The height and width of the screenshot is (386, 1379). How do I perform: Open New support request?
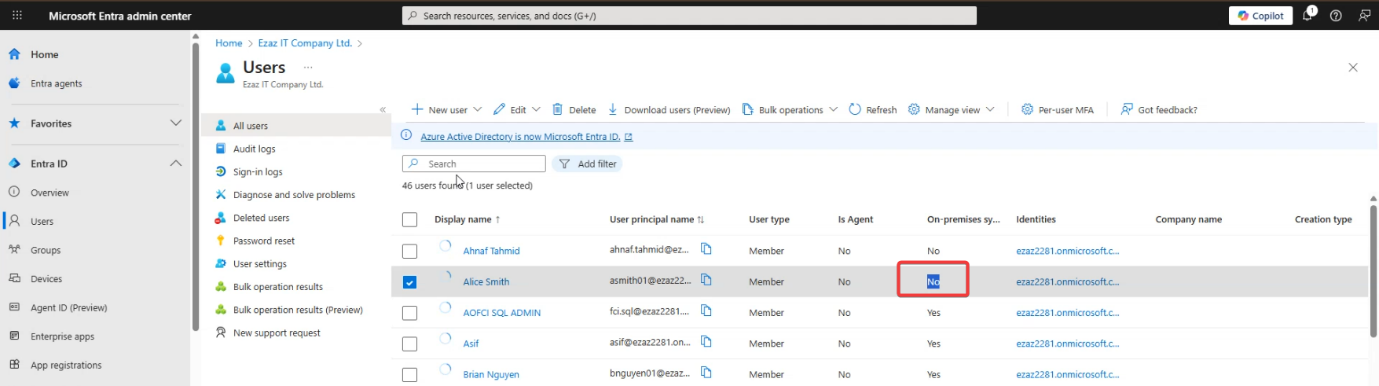pyautogui.click(x=277, y=333)
